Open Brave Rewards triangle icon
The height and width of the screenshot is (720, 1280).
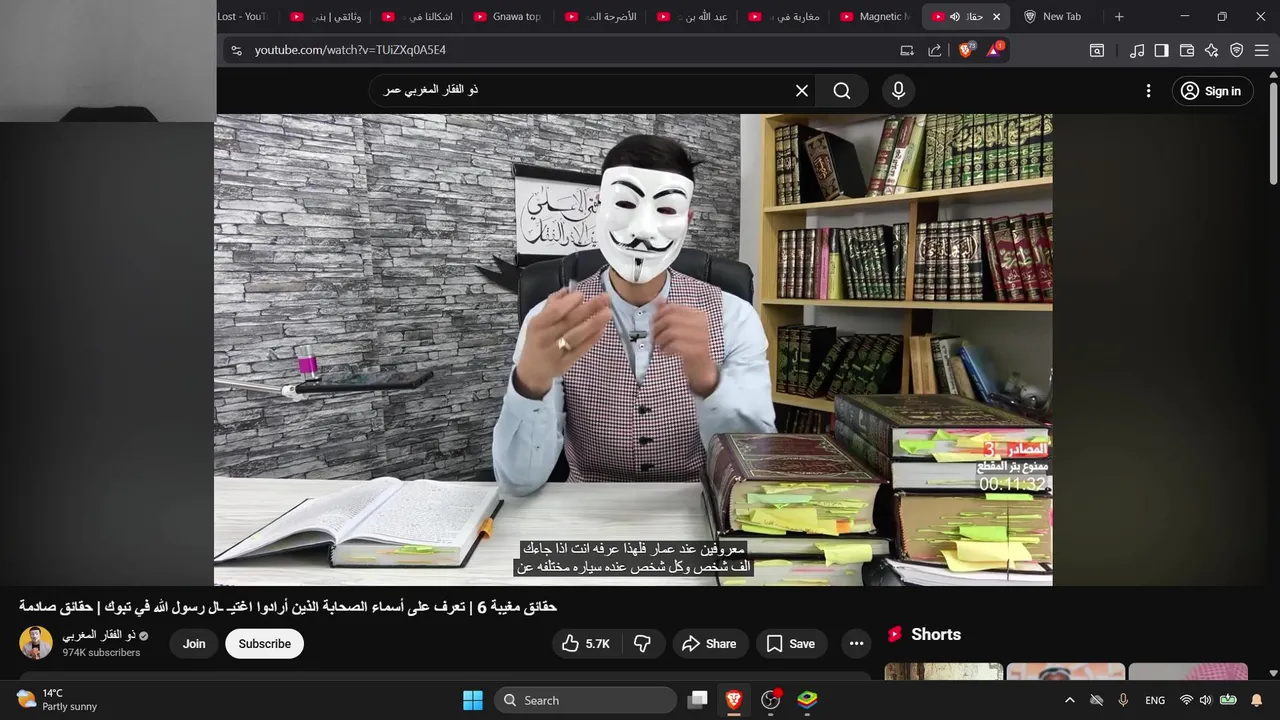tap(994, 50)
